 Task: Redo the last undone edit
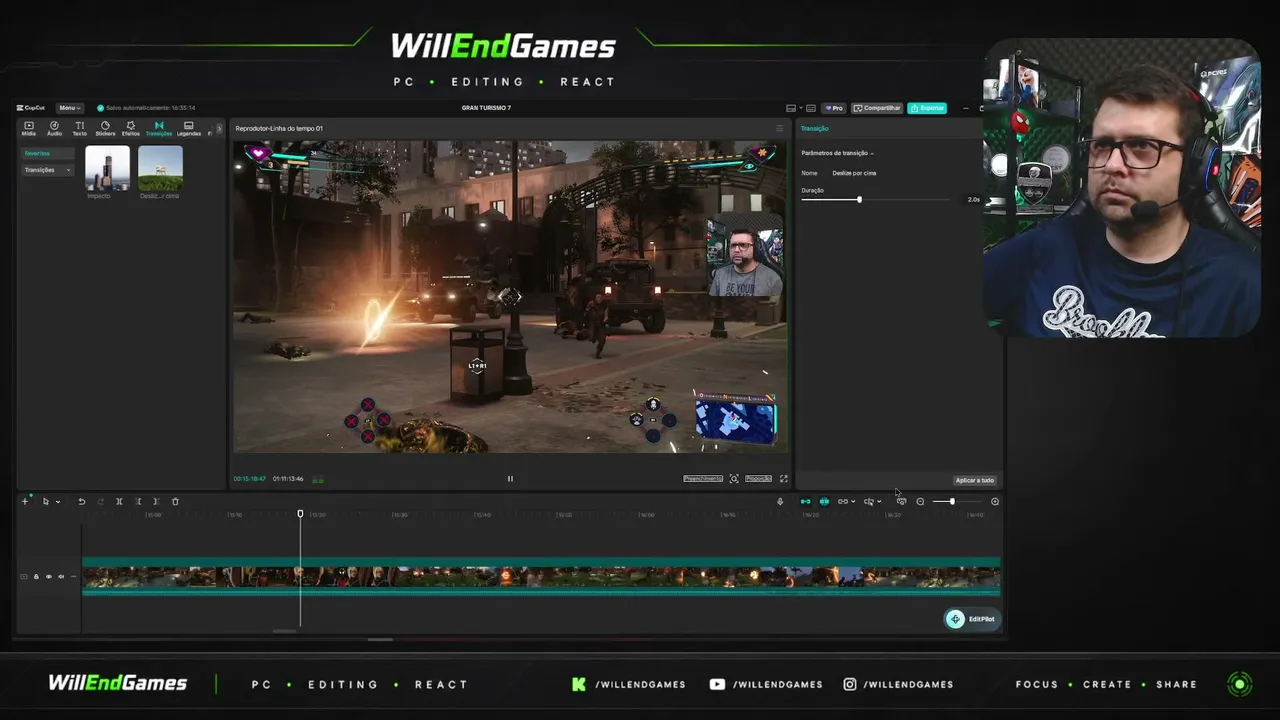pyautogui.click(x=100, y=501)
